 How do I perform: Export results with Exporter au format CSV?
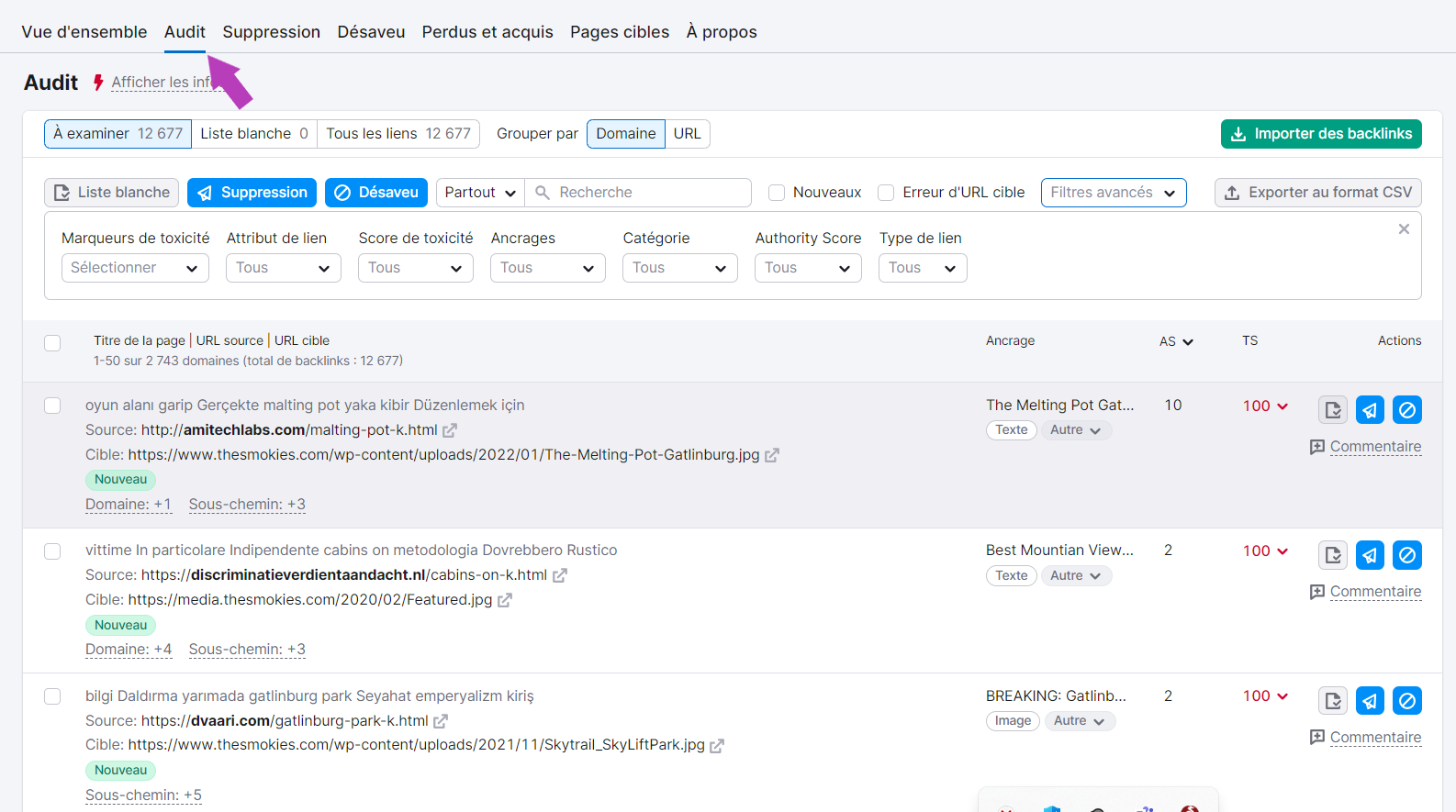1318,193
